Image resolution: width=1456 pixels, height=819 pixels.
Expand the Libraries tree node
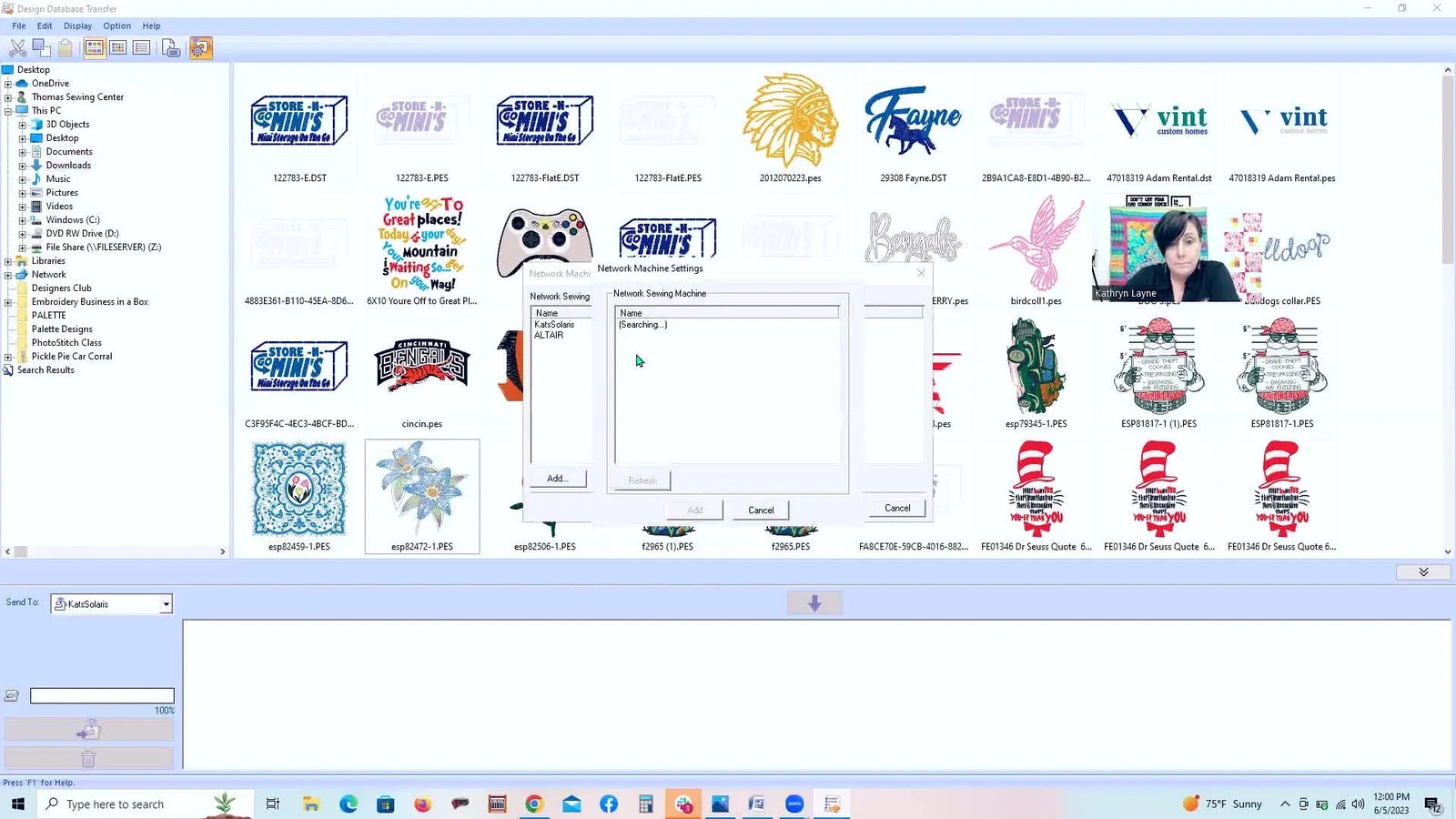pos(8,261)
